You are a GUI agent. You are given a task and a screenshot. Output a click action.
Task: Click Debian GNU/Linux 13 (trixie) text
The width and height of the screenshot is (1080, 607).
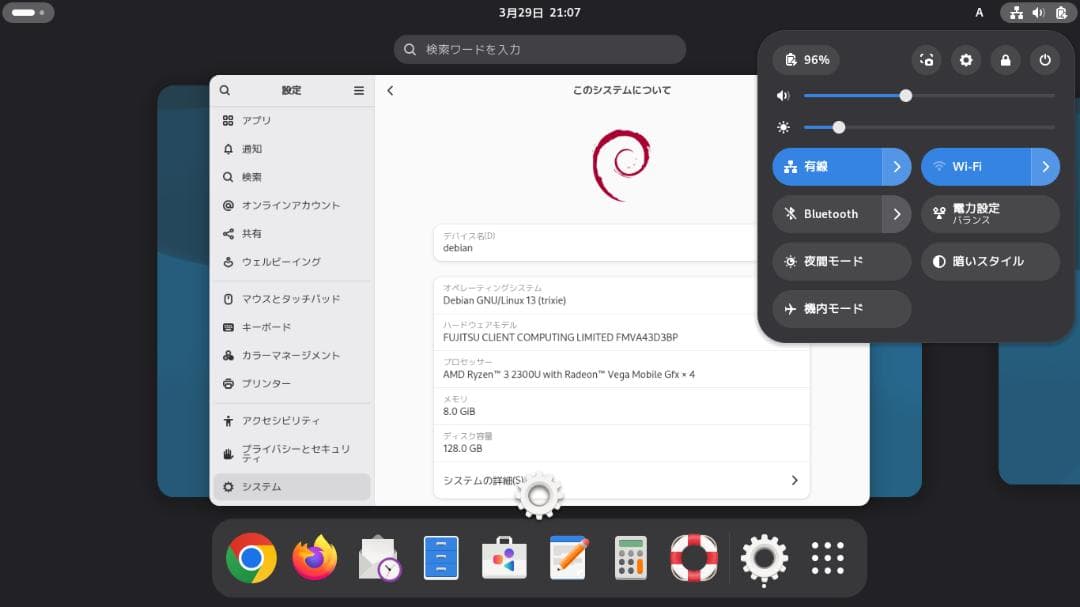click(504, 300)
